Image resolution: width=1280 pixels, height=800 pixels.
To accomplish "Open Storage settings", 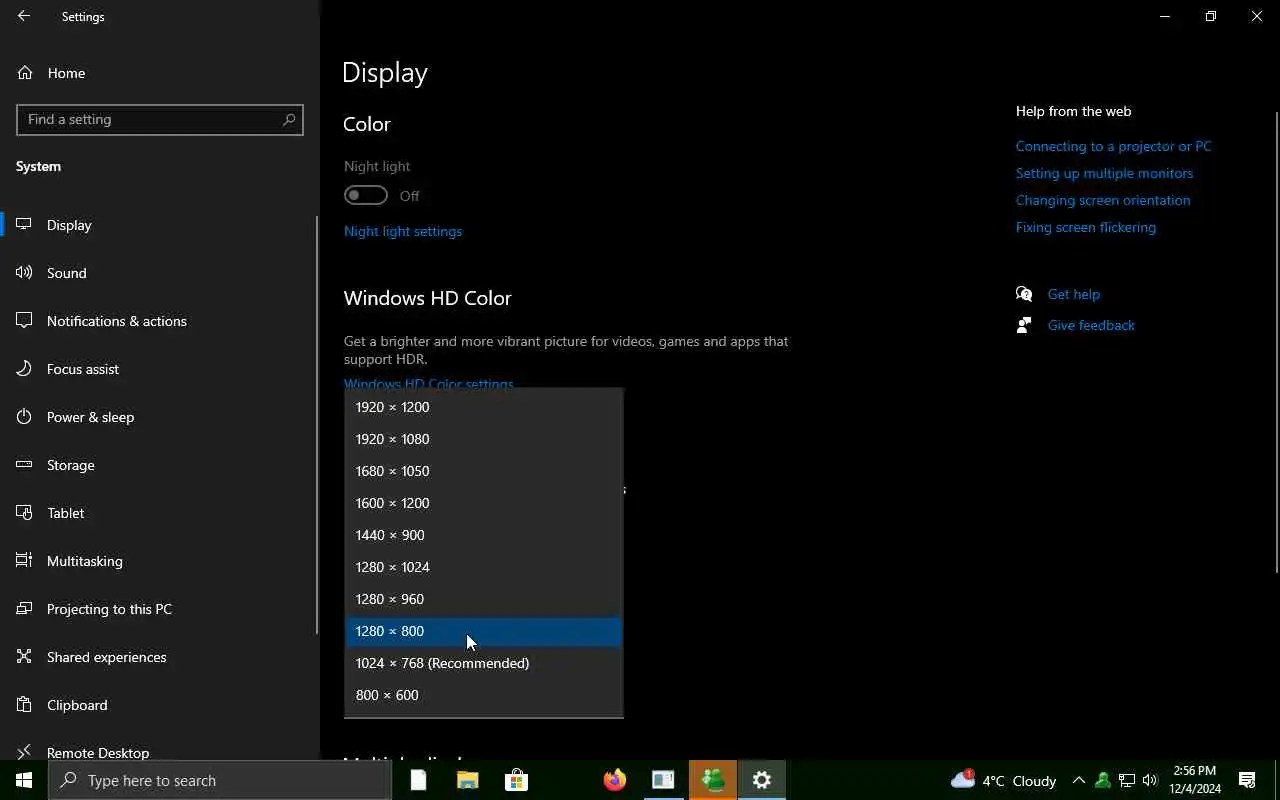I will coord(160,465).
